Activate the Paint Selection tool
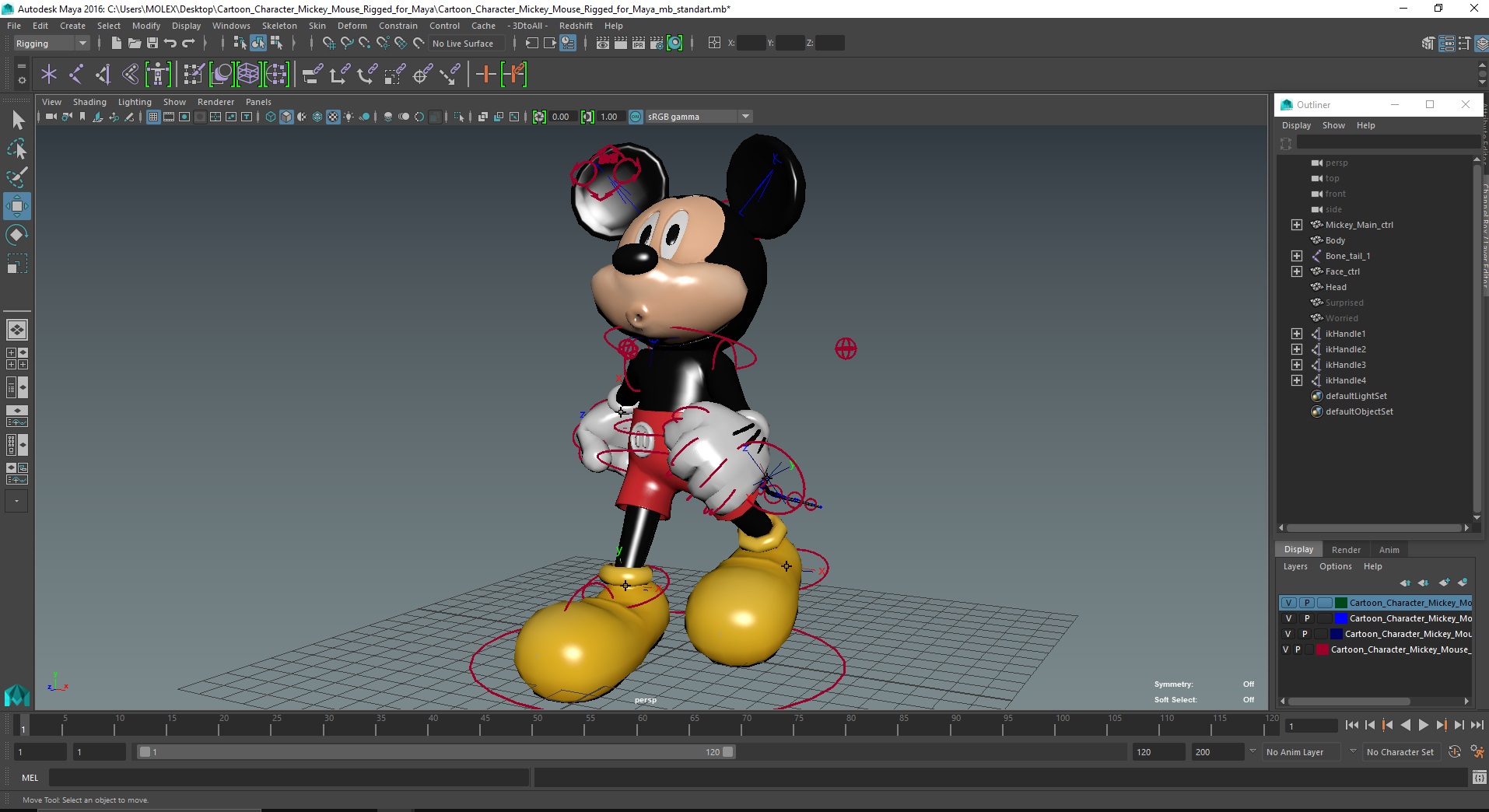Image resolution: width=1489 pixels, height=812 pixels. pyautogui.click(x=17, y=177)
